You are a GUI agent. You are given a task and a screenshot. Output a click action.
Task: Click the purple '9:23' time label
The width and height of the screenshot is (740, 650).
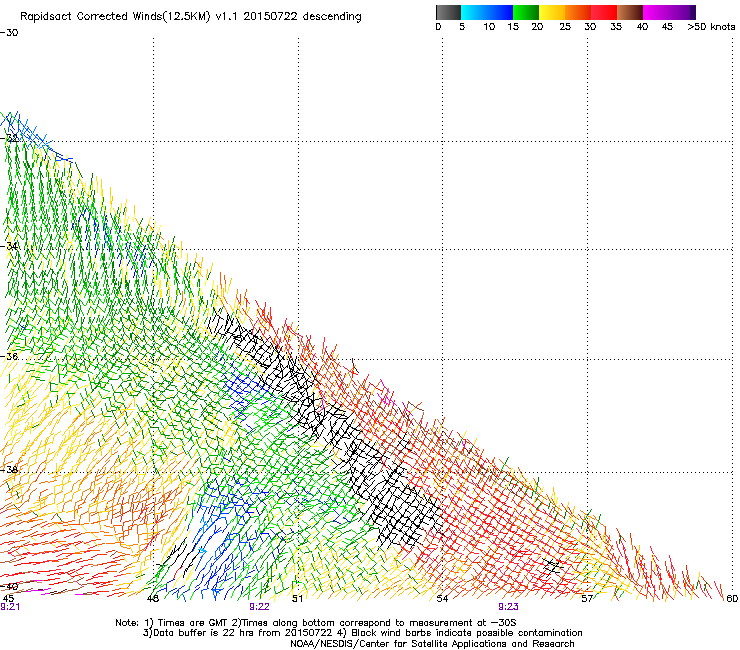point(508,607)
